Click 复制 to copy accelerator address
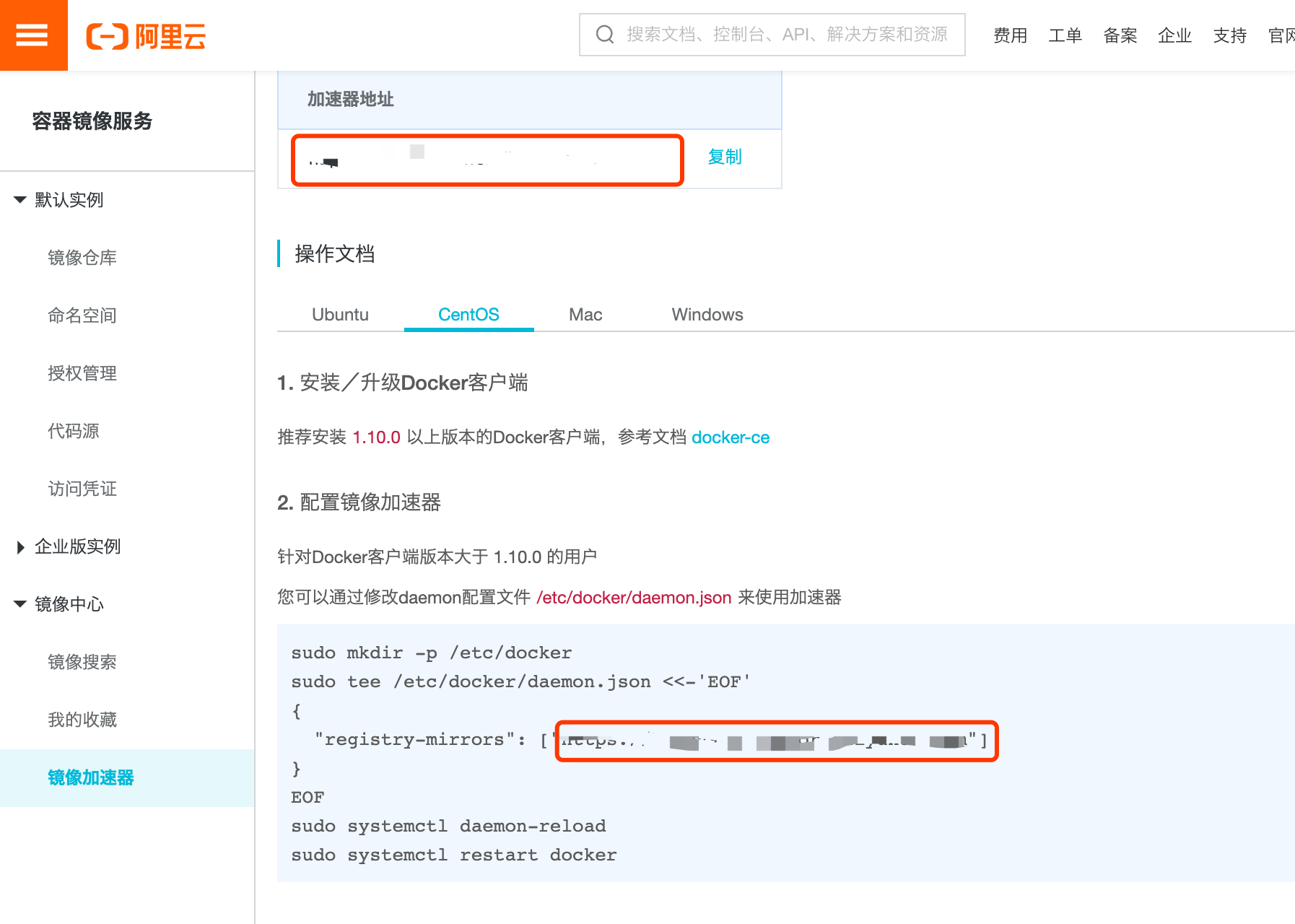Image resolution: width=1295 pixels, height=924 pixels. click(724, 157)
